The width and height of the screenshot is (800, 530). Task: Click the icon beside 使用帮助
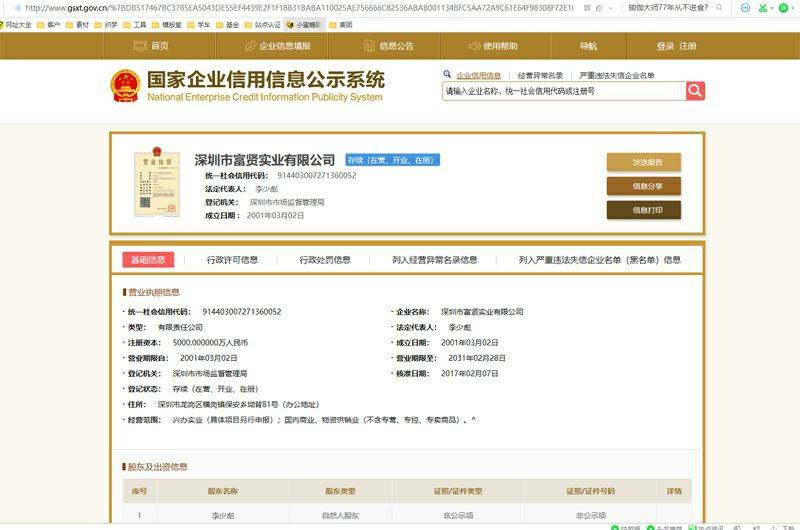[472, 46]
